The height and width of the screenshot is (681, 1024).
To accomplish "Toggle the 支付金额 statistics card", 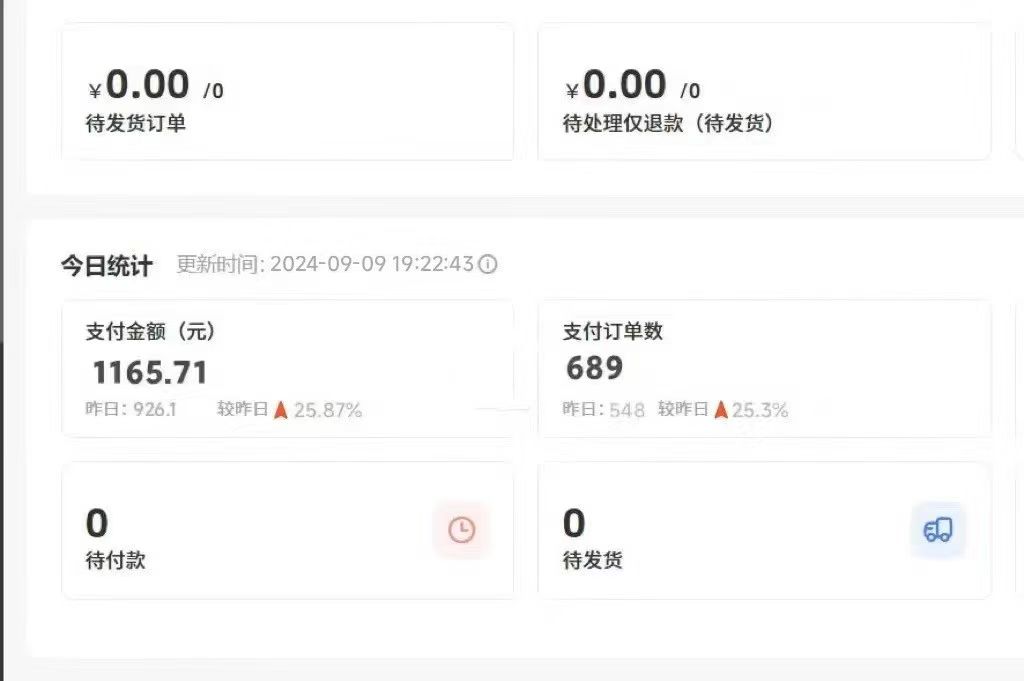I will coord(288,368).
